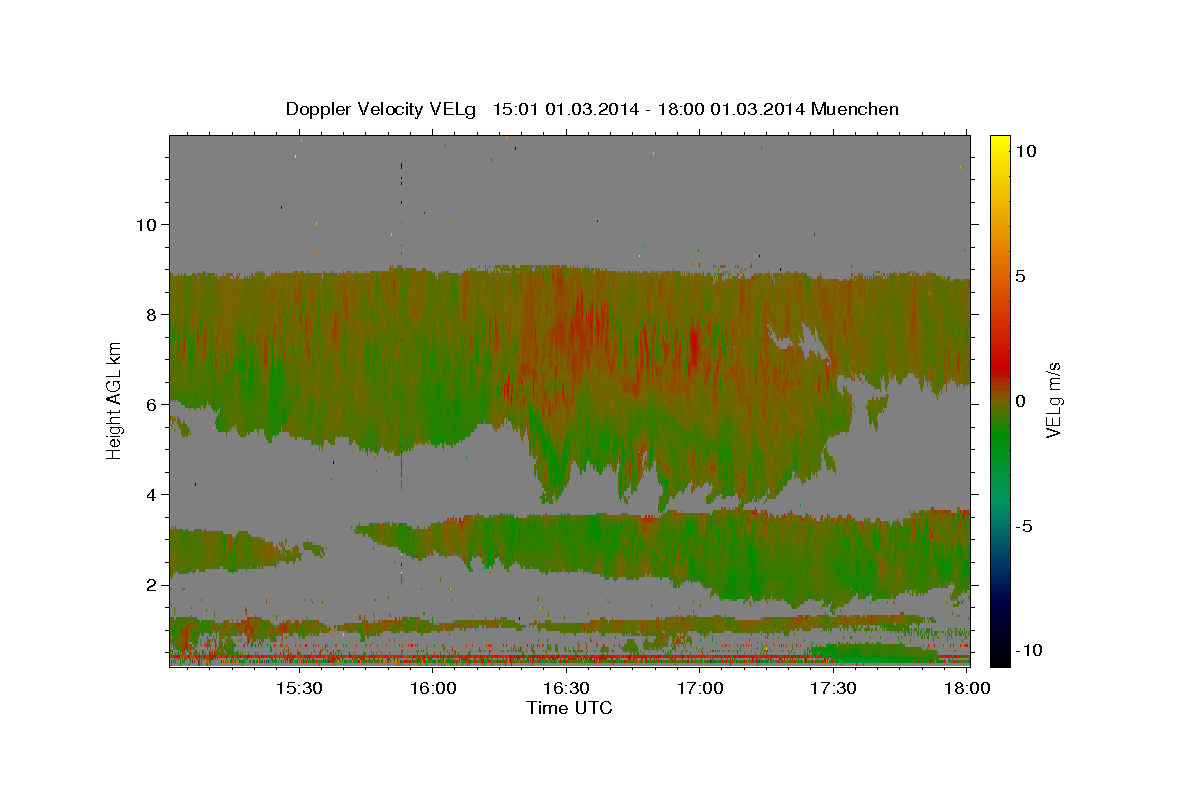Click the yellow top of the velocity colorbar
Image resolution: width=1200 pixels, height=800 pixels.
tap(999, 143)
